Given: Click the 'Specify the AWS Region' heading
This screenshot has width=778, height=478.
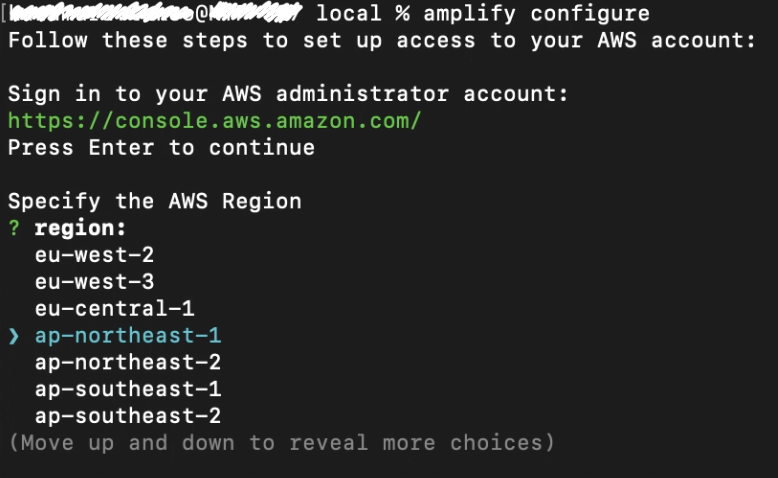Looking at the screenshot, I should tap(155, 202).
